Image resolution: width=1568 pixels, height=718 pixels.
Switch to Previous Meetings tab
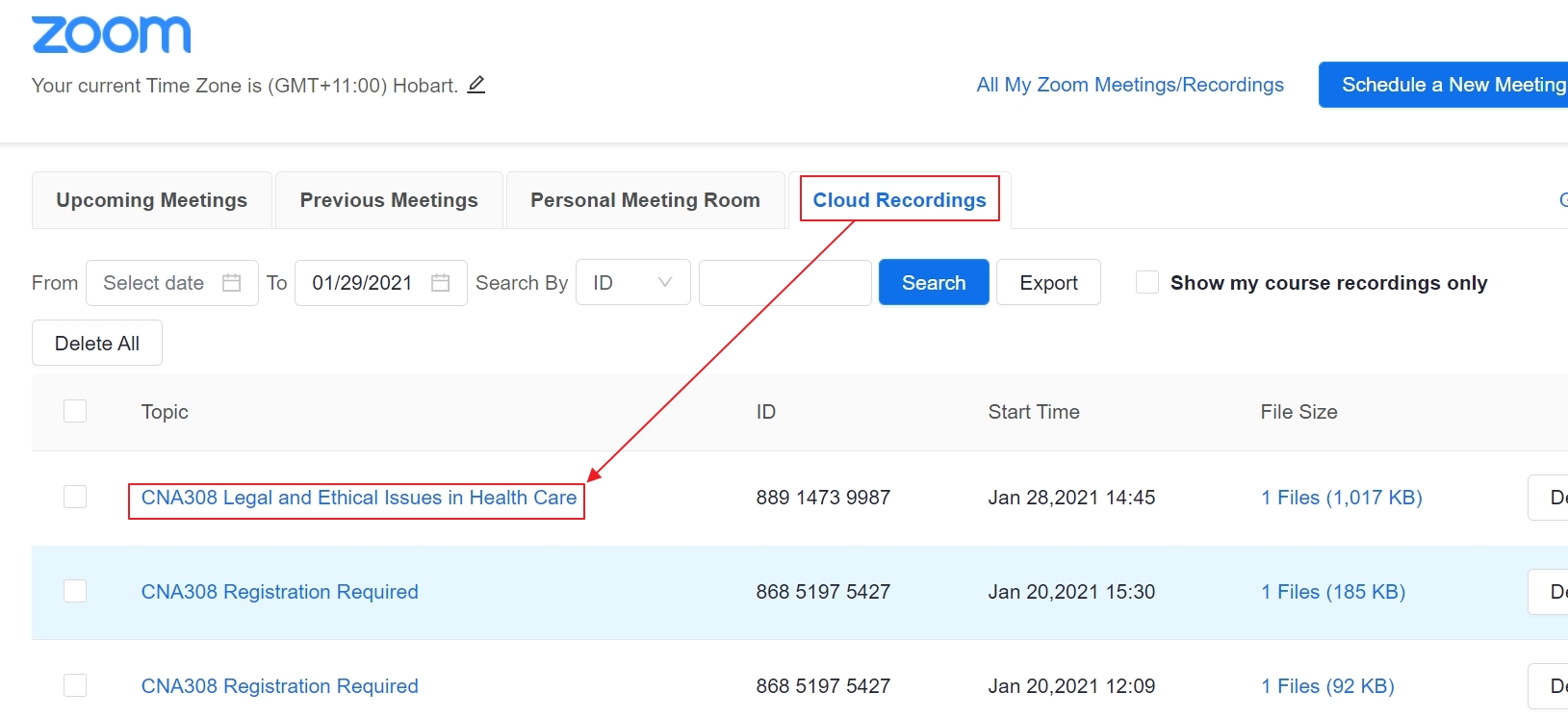pos(389,200)
